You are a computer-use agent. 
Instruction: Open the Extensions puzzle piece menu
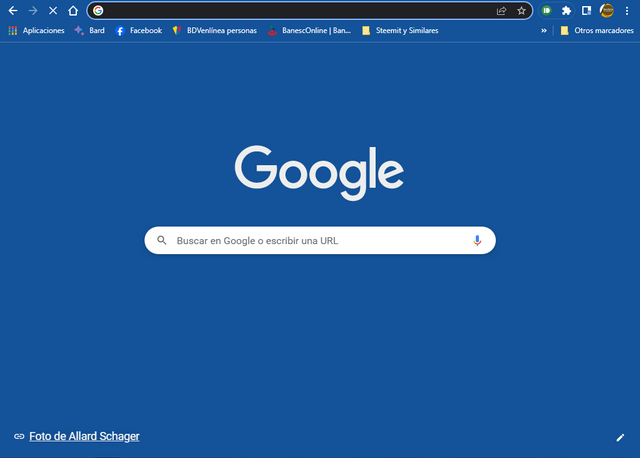coord(566,11)
